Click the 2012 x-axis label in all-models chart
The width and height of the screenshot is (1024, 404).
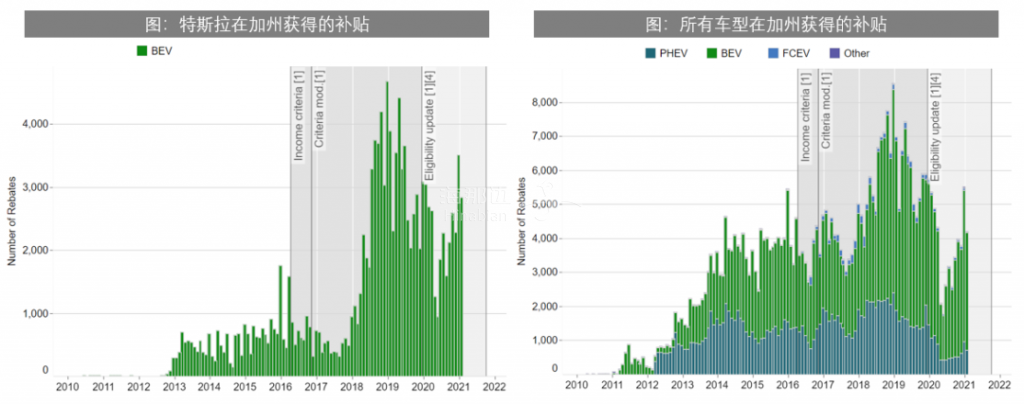(x=647, y=387)
